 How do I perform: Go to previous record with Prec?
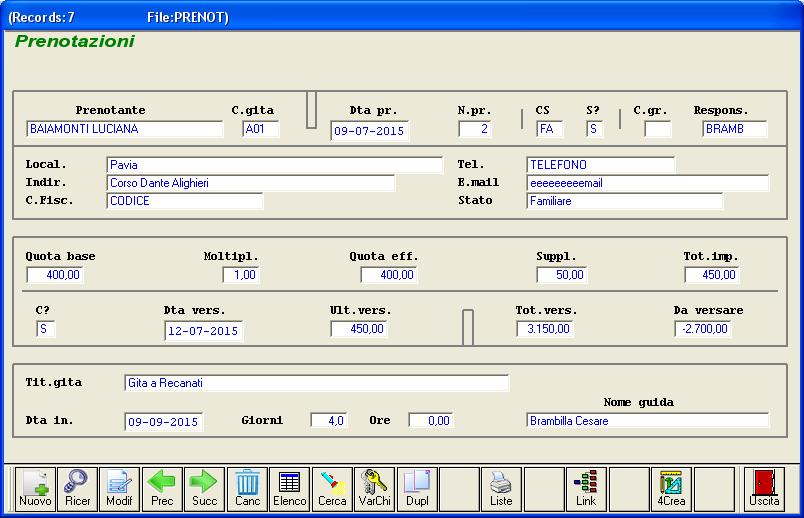tap(162, 489)
